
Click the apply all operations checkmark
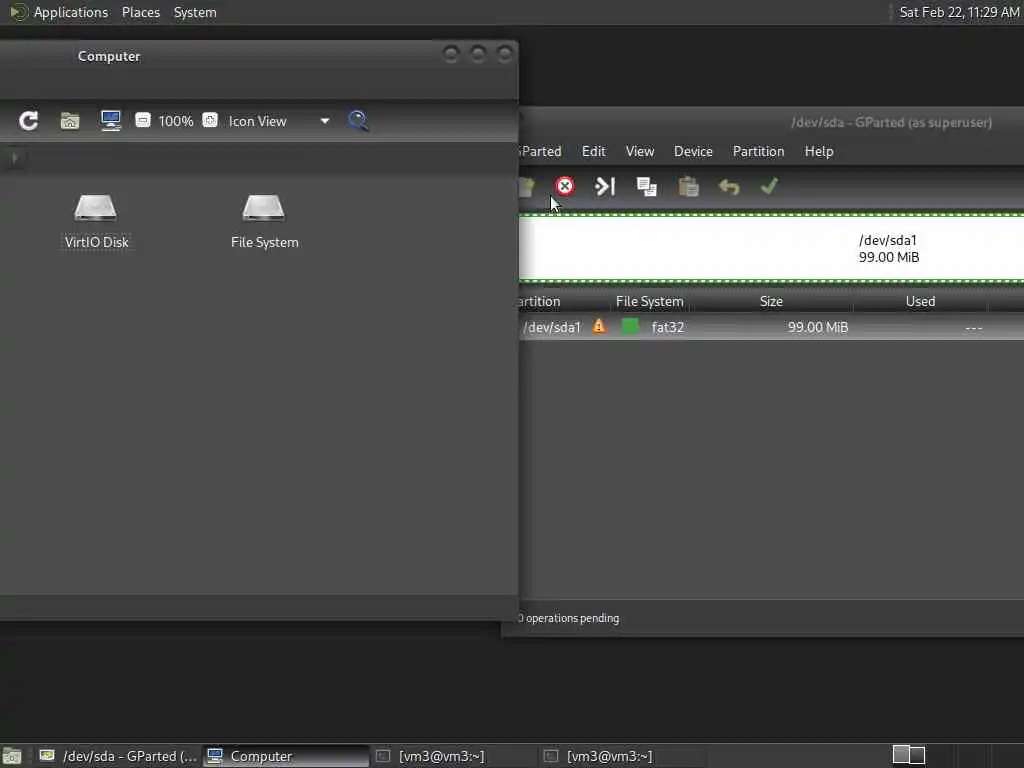(769, 187)
